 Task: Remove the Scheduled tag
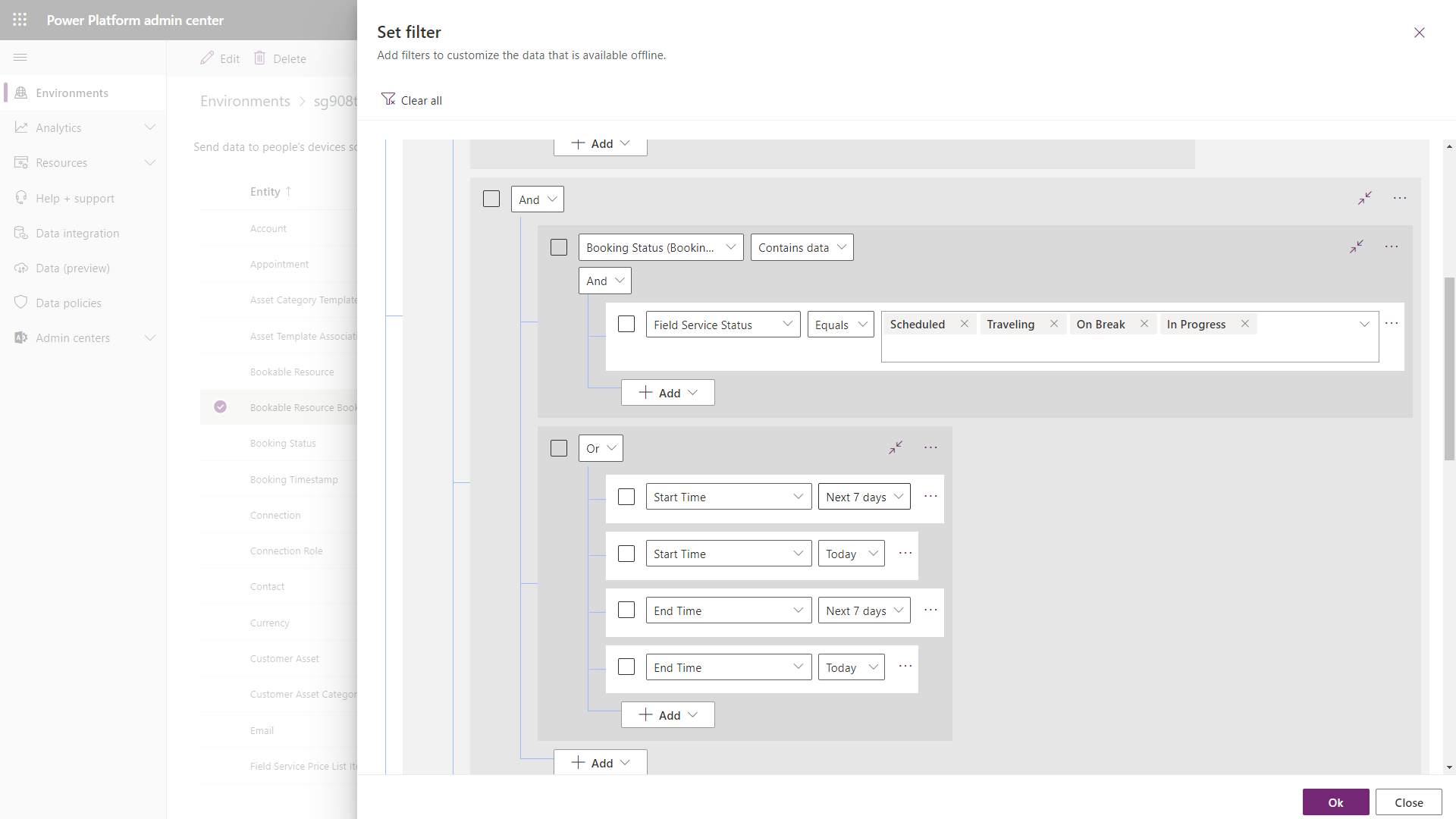(964, 324)
